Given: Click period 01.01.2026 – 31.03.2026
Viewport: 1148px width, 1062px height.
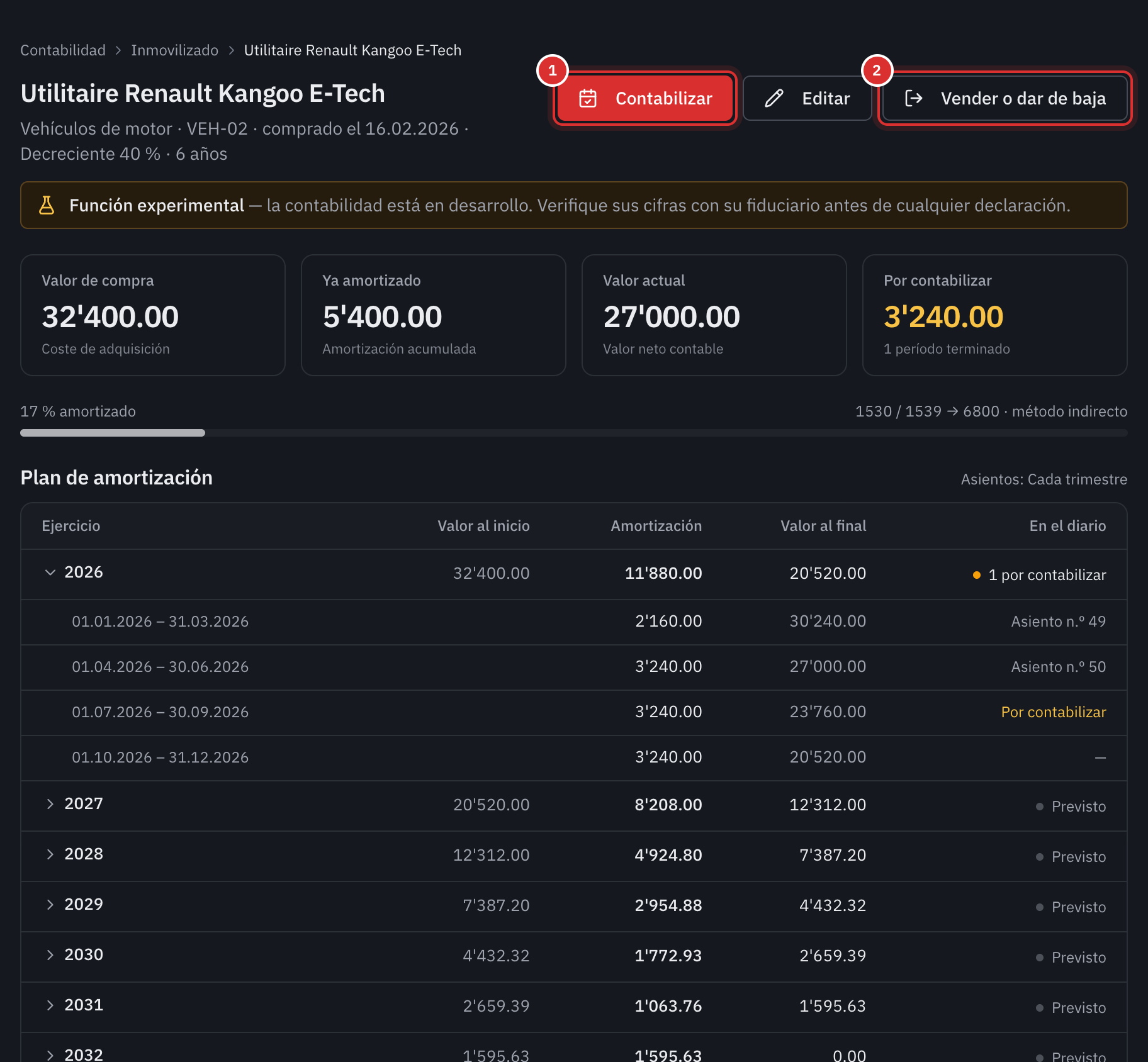Looking at the screenshot, I should coord(160,622).
